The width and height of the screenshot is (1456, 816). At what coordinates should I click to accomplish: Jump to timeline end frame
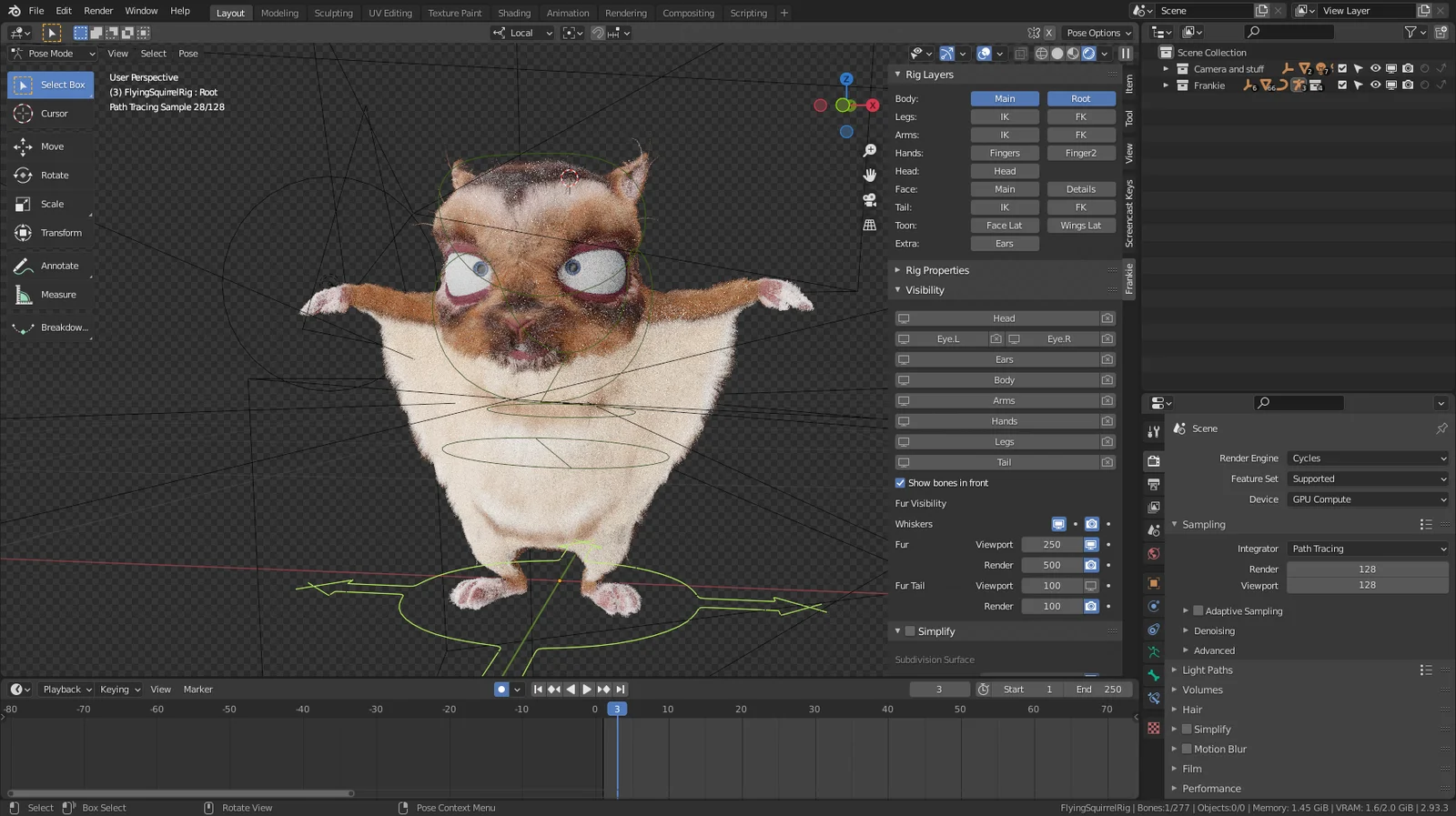click(620, 690)
